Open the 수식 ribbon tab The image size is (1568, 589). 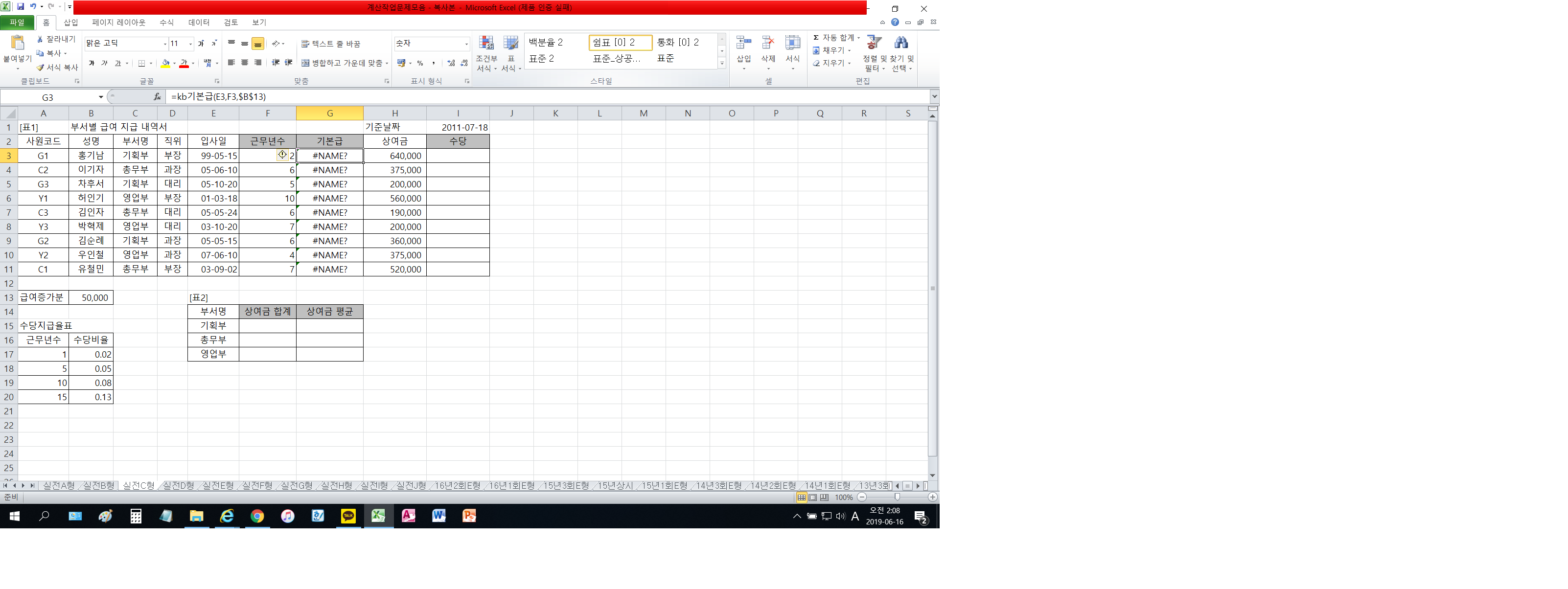click(x=166, y=23)
